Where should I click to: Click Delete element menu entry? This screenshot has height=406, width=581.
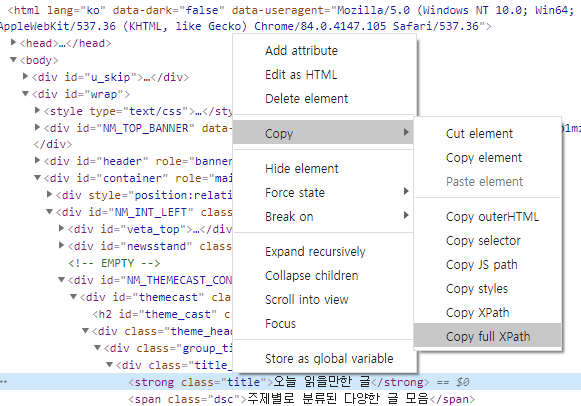[x=306, y=99]
